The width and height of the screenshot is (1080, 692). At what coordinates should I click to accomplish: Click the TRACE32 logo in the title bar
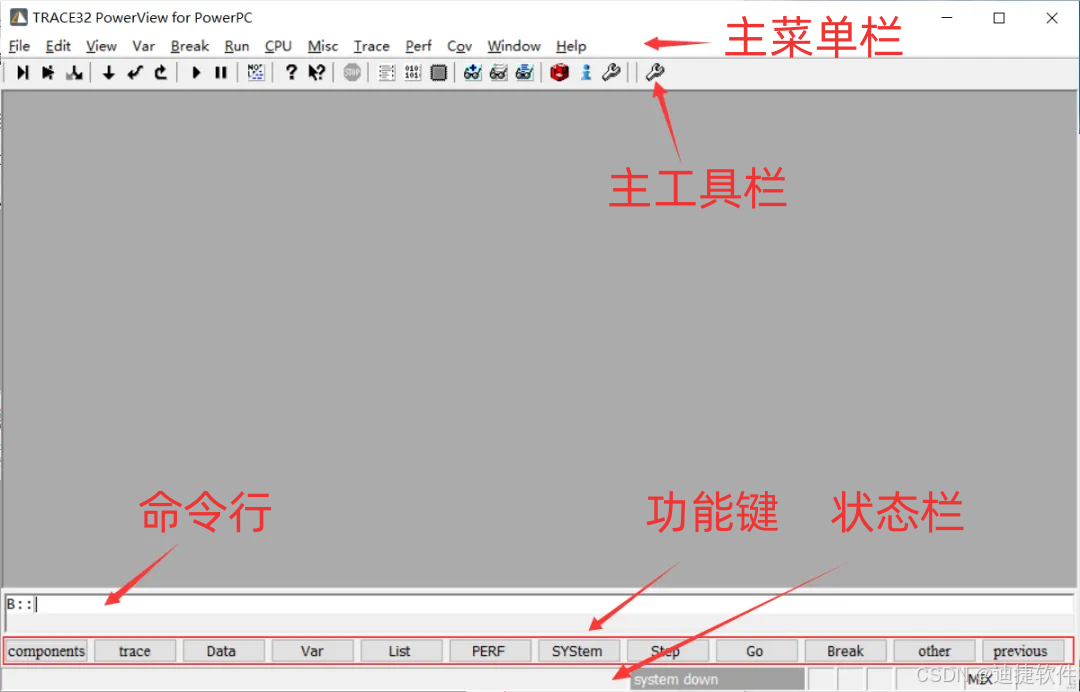pyautogui.click(x=19, y=17)
